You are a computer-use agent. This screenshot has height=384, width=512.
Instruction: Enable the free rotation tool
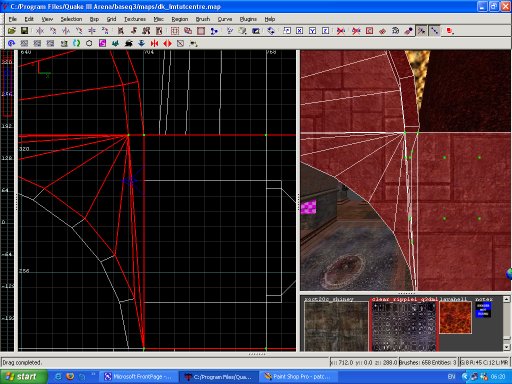click(271, 31)
